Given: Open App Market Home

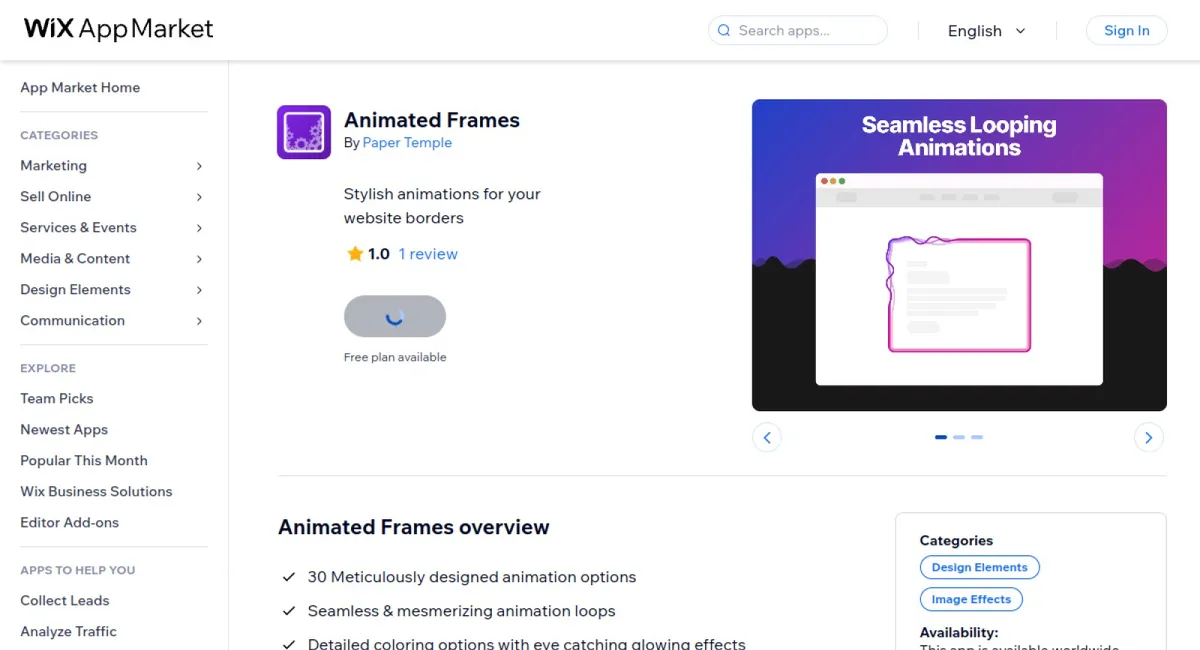Looking at the screenshot, I should 80,88.
